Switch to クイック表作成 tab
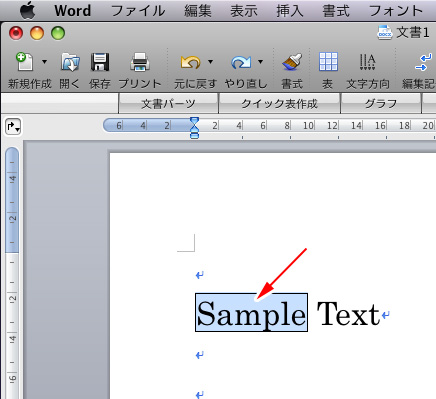This screenshot has height=399, width=436. 279,104
